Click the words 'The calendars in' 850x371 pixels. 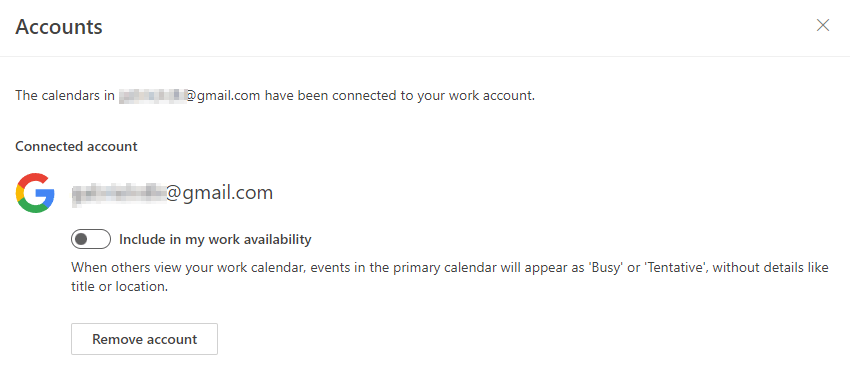click(x=65, y=96)
